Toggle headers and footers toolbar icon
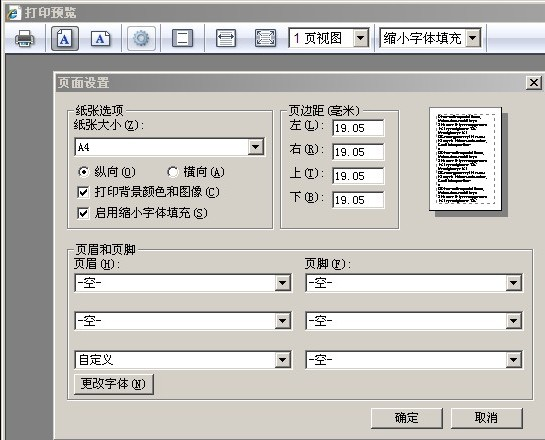The height and width of the screenshot is (440, 545). (x=182, y=38)
